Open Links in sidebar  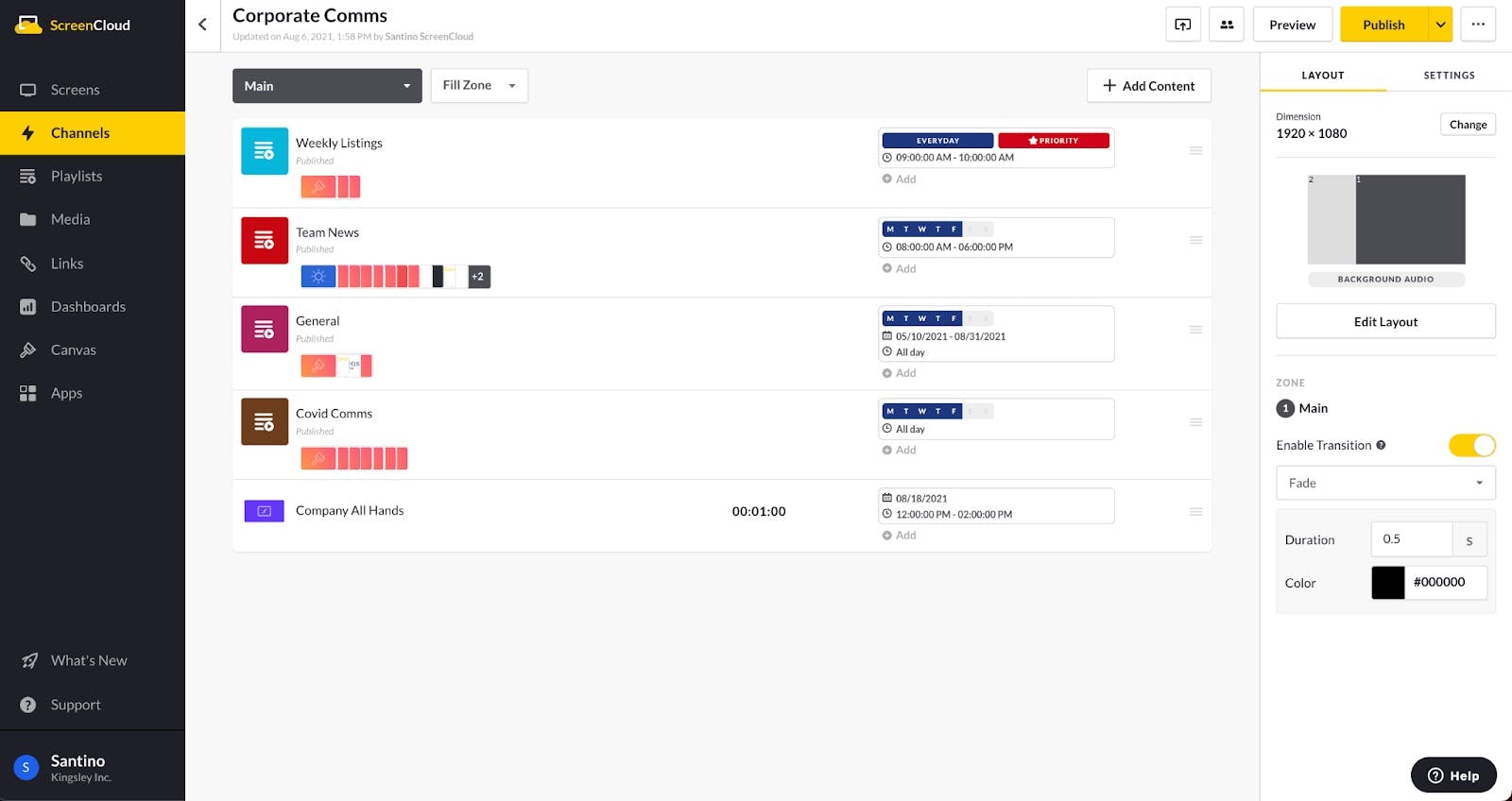click(x=93, y=264)
